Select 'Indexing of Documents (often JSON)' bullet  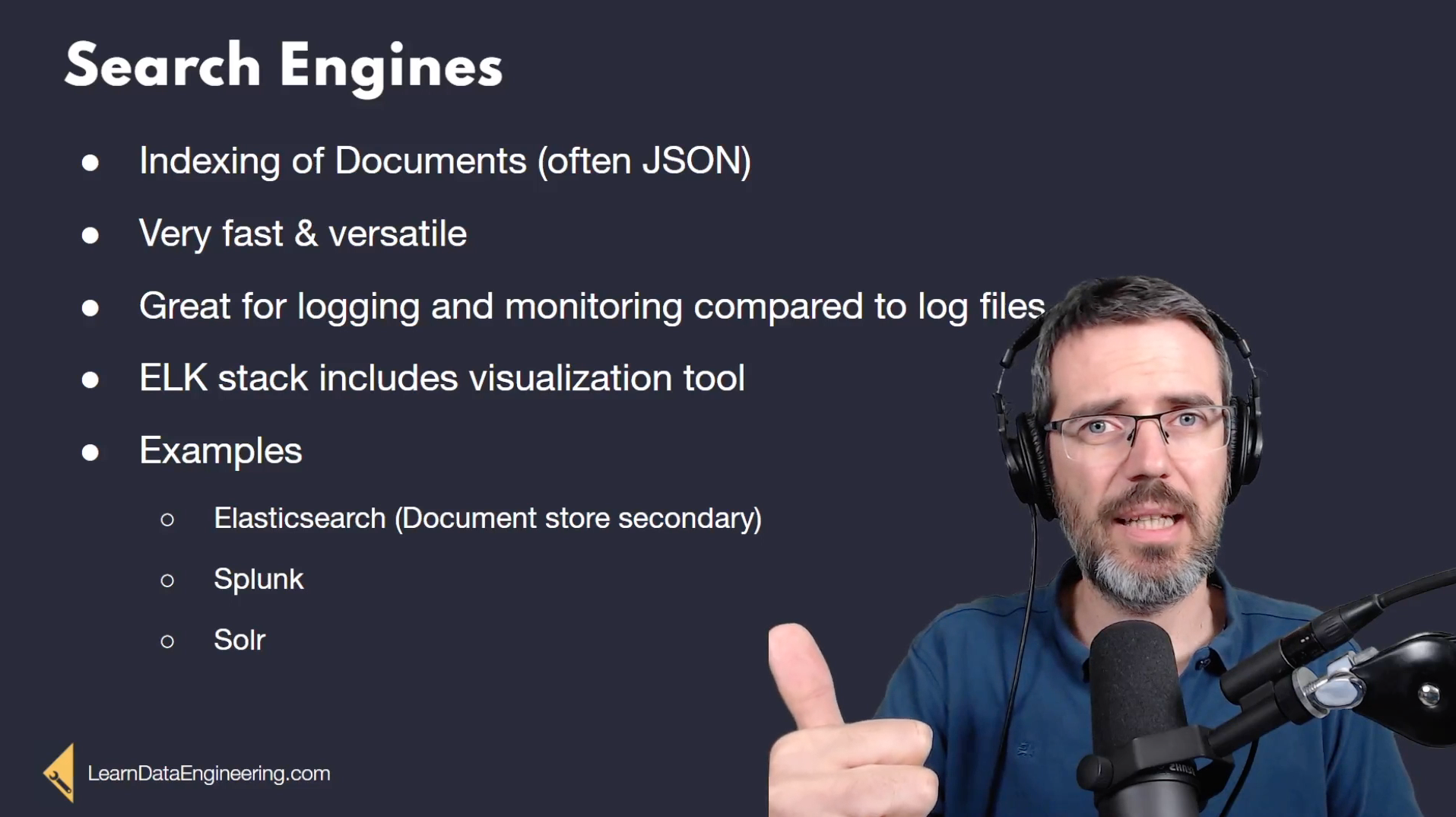pyautogui.click(x=445, y=161)
